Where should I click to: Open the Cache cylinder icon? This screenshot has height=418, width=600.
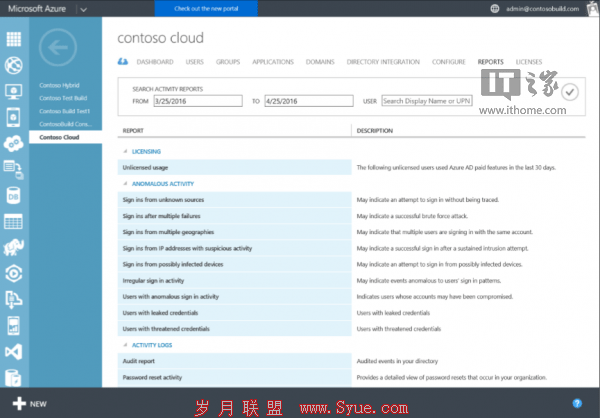(13, 378)
